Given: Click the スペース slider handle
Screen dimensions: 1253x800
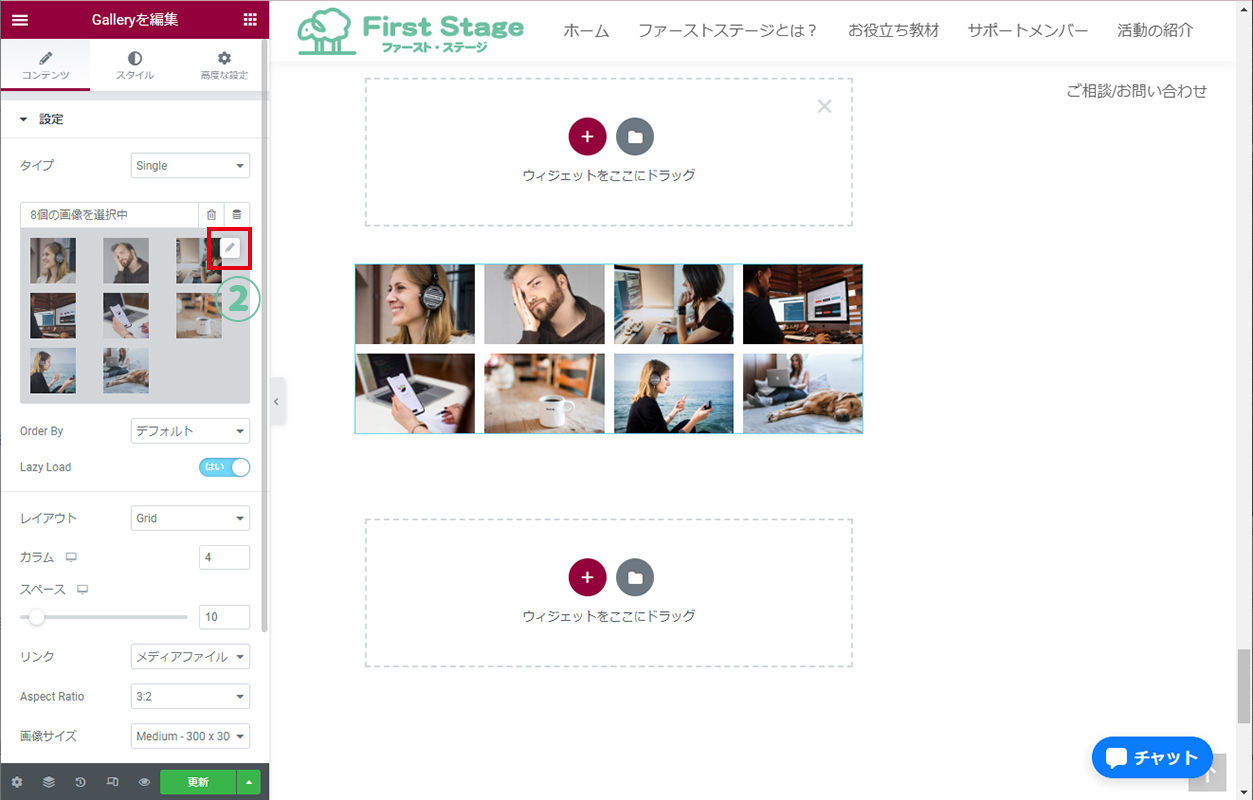Looking at the screenshot, I should pos(36,617).
